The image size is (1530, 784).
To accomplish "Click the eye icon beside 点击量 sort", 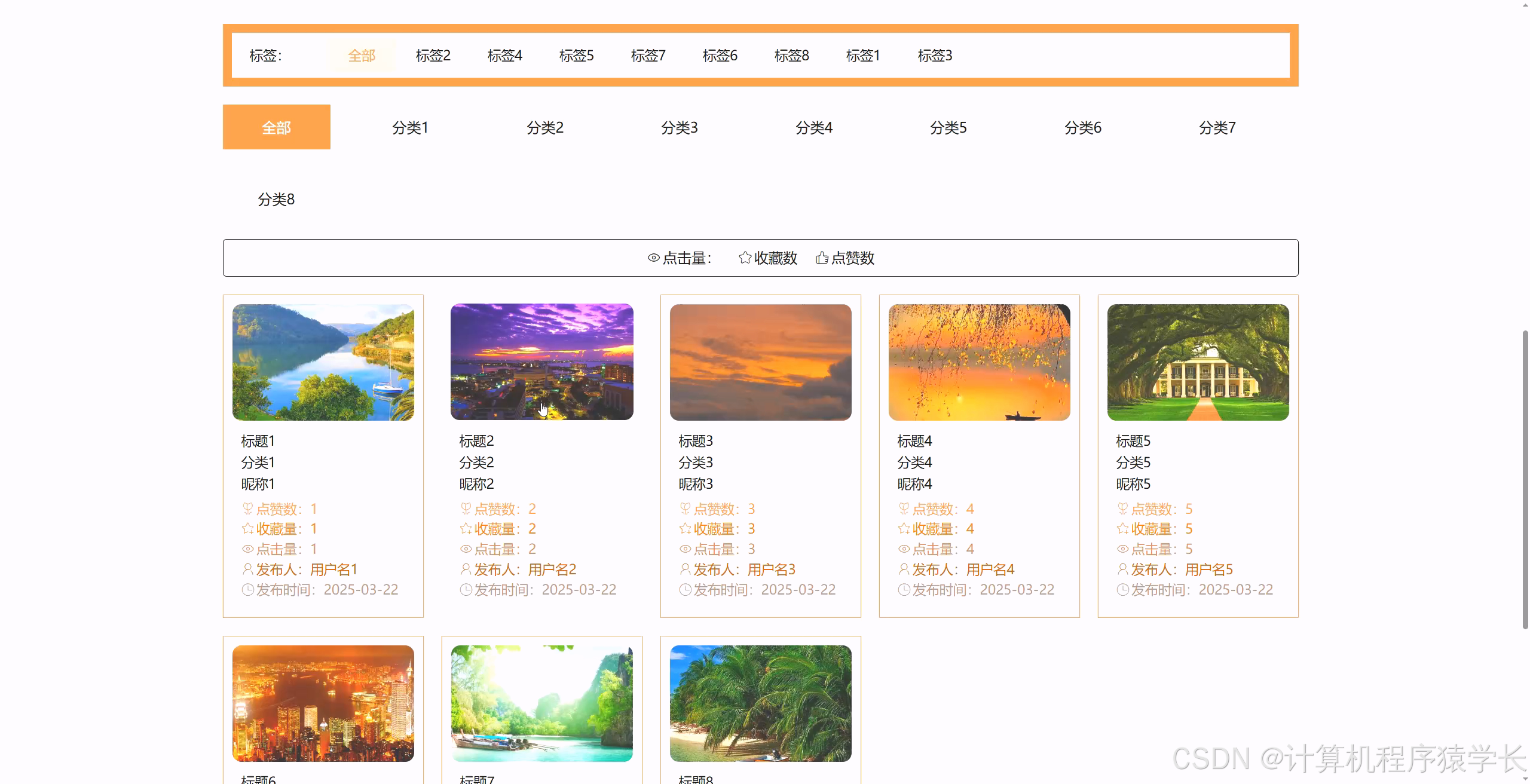I will tap(653, 258).
